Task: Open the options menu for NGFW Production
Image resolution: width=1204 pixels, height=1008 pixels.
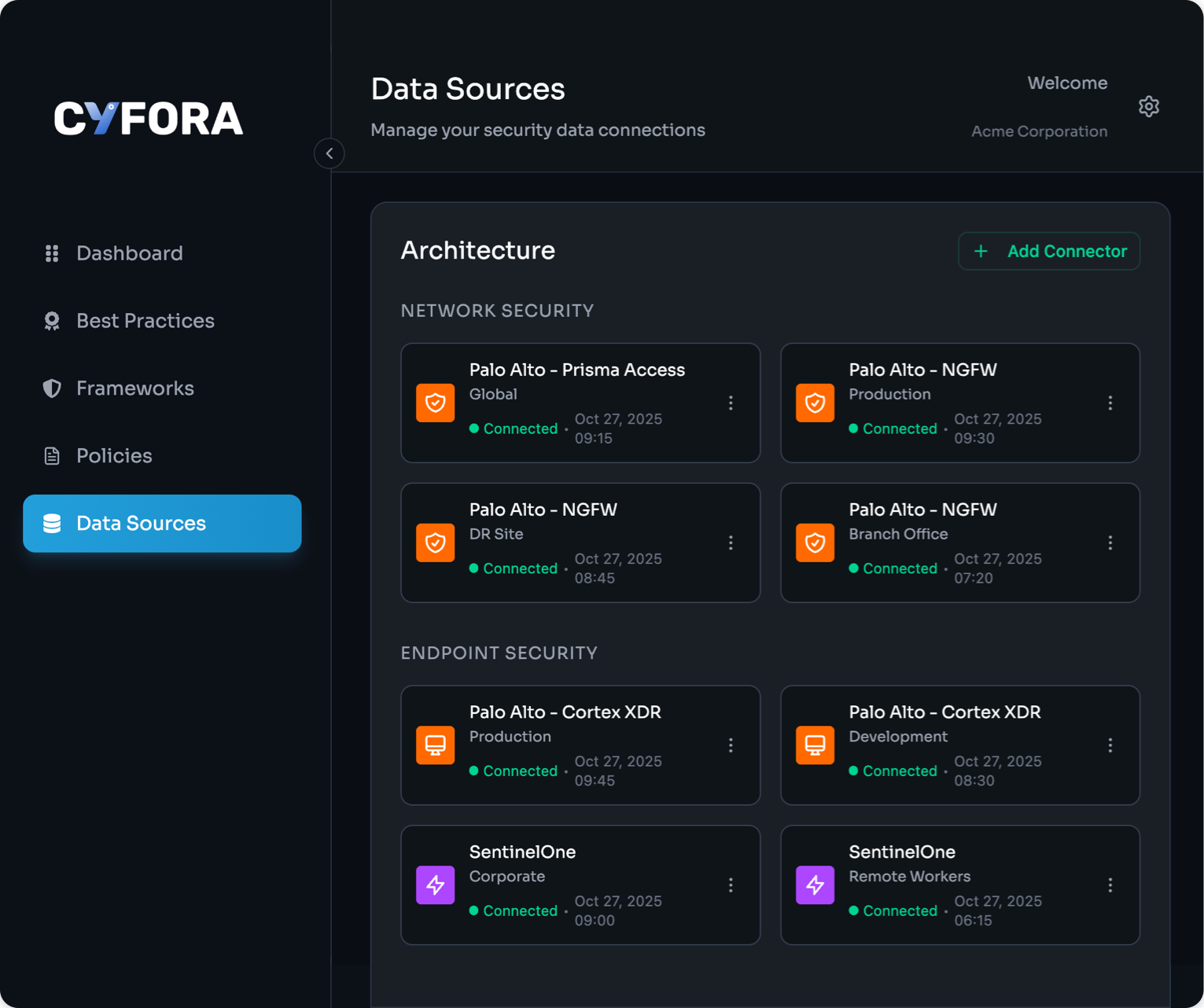Action: (x=1110, y=403)
